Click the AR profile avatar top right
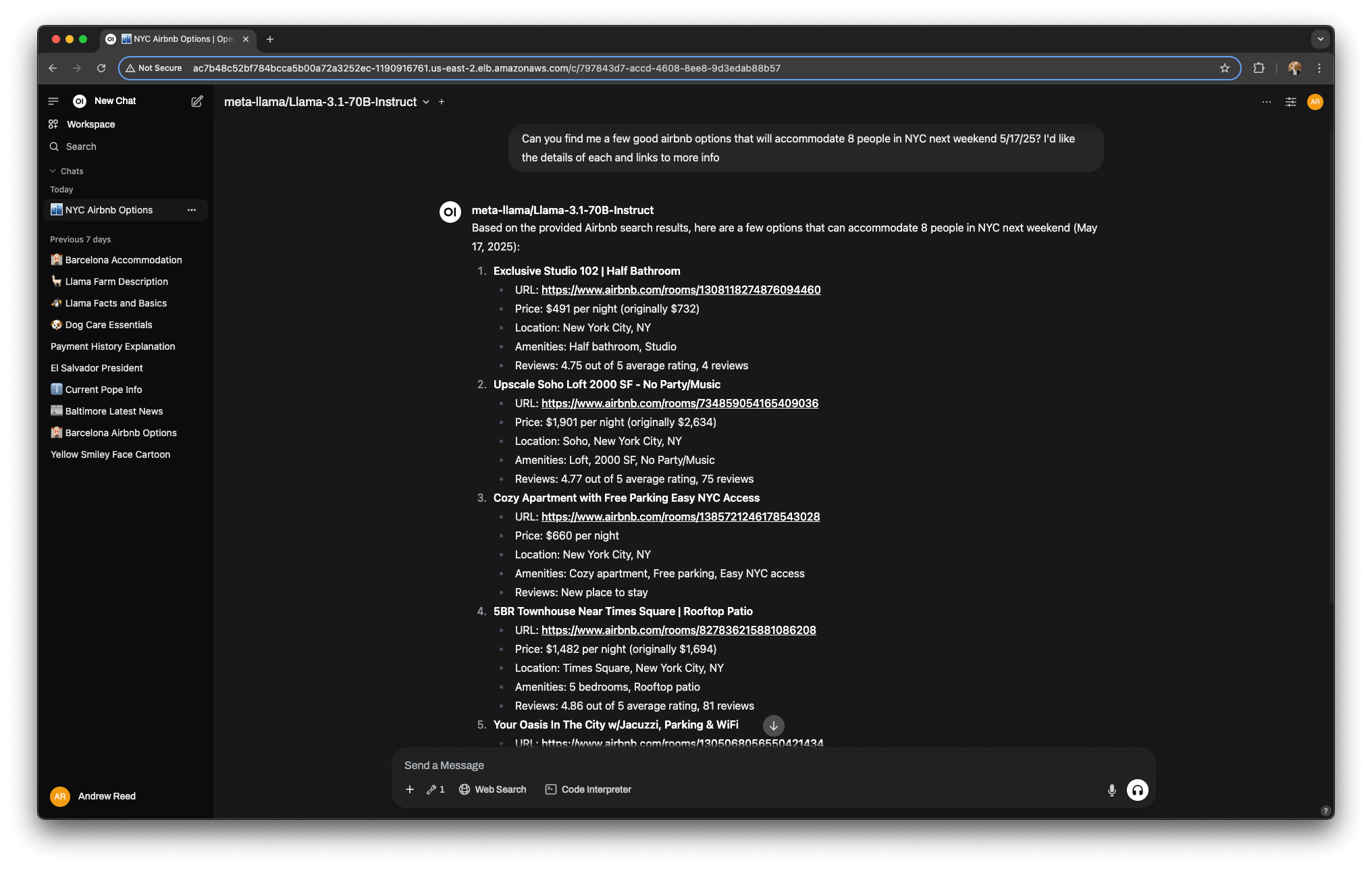Viewport: 1372px width, 869px height. [1315, 102]
